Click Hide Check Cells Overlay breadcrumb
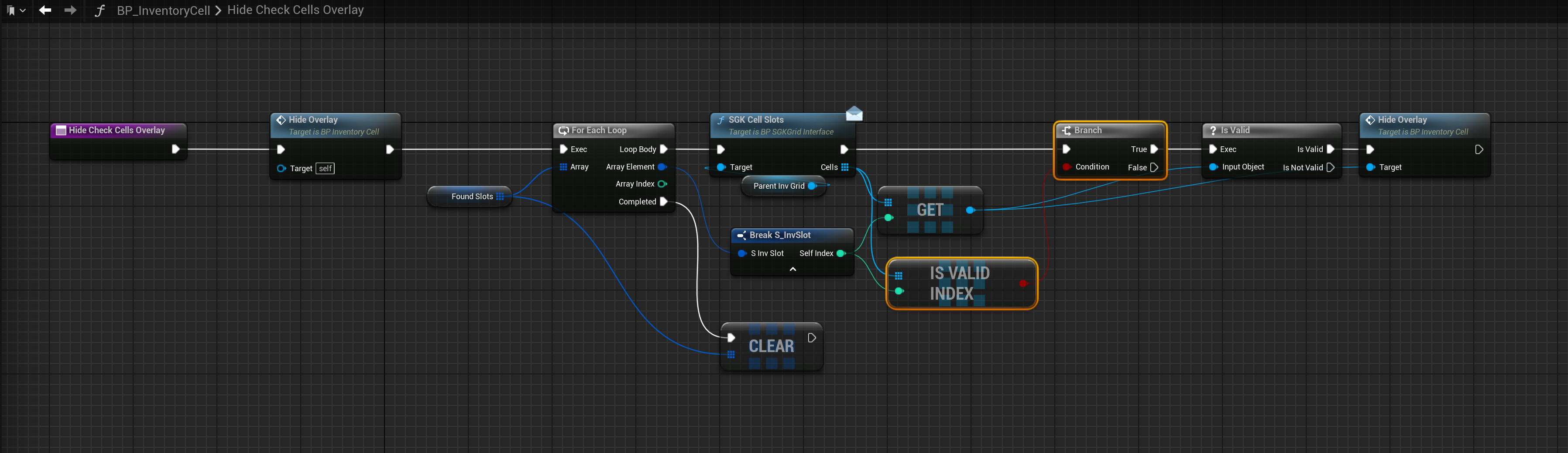 pyautogui.click(x=295, y=10)
